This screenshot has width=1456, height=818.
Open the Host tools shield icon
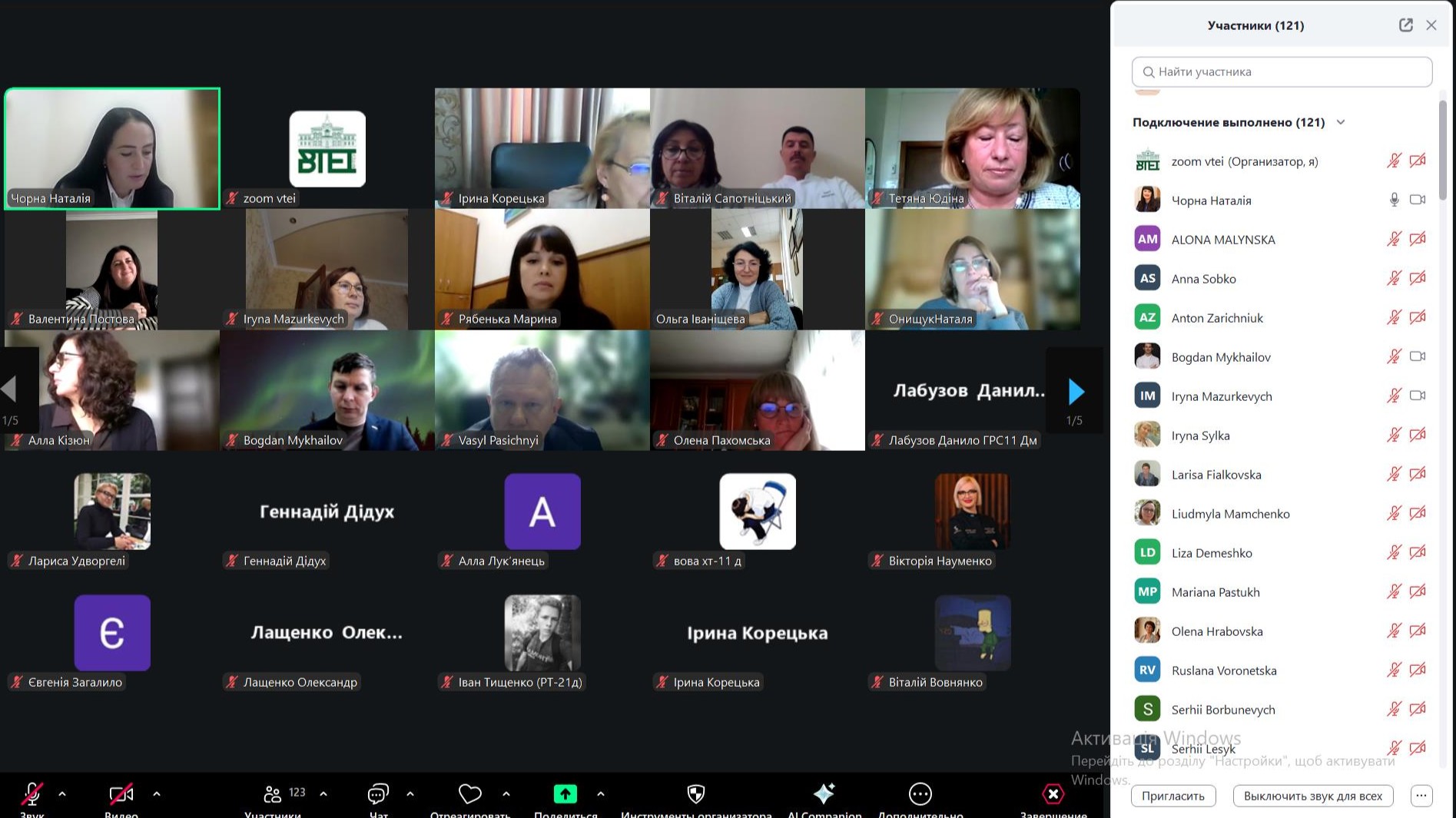[695, 793]
